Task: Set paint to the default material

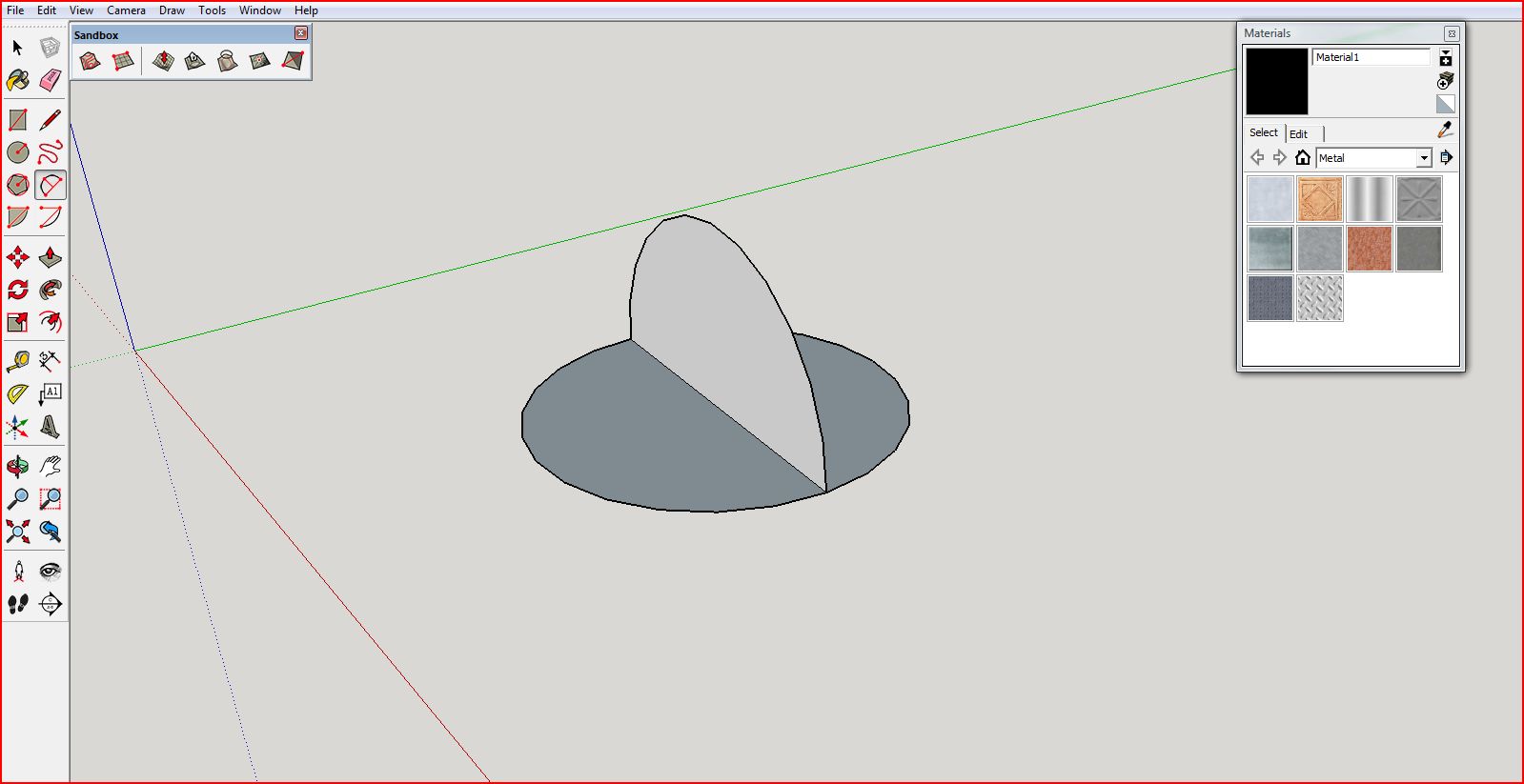Action: (1446, 104)
